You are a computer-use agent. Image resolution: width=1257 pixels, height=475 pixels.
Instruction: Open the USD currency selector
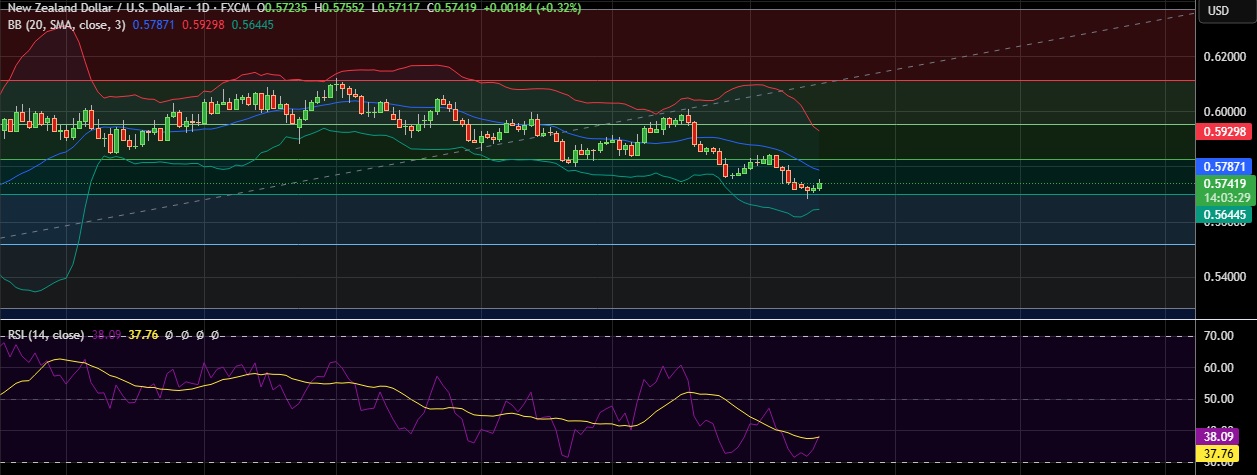coord(1219,11)
